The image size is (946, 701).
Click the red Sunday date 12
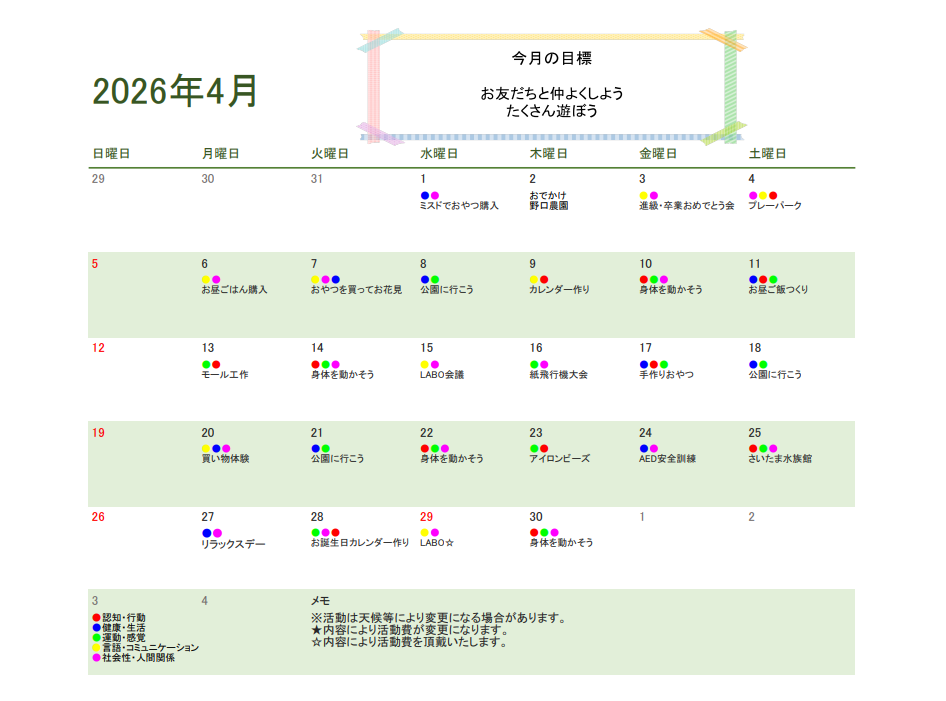coord(98,348)
